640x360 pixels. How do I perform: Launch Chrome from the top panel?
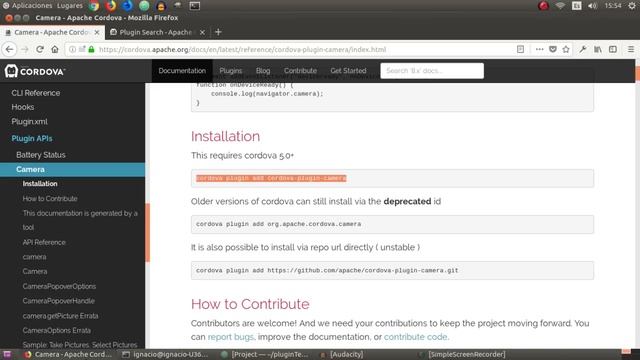94,6
